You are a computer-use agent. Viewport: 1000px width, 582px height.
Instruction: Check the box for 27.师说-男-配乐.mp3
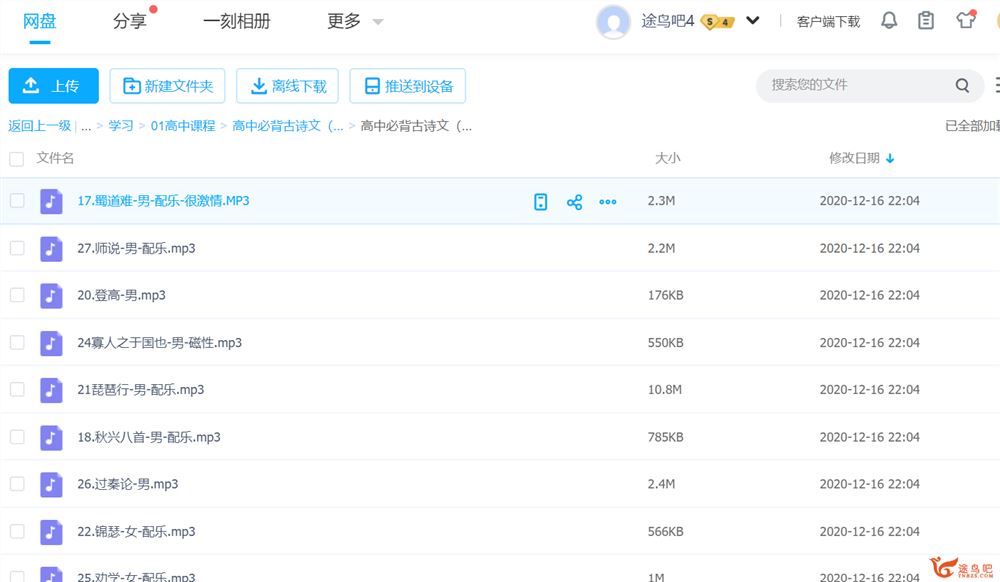click(17, 248)
